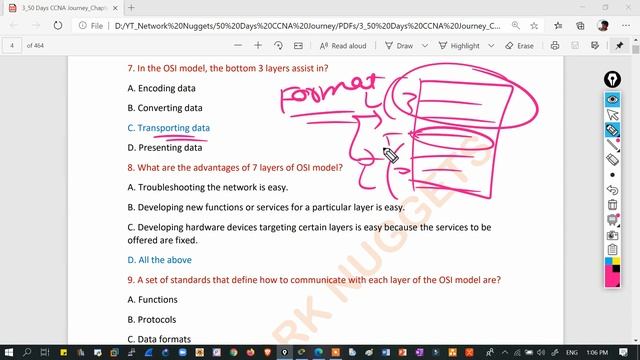This screenshot has height=360, width=640.
Task: Click option B. Protocols
Action: [151, 320]
